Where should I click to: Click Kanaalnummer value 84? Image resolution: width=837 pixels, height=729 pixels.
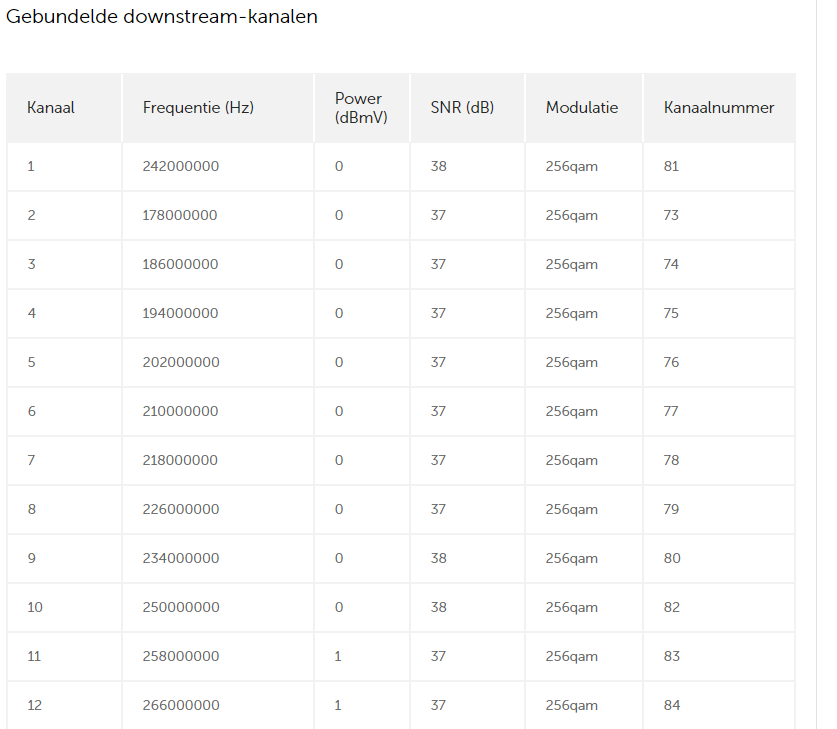coord(672,706)
